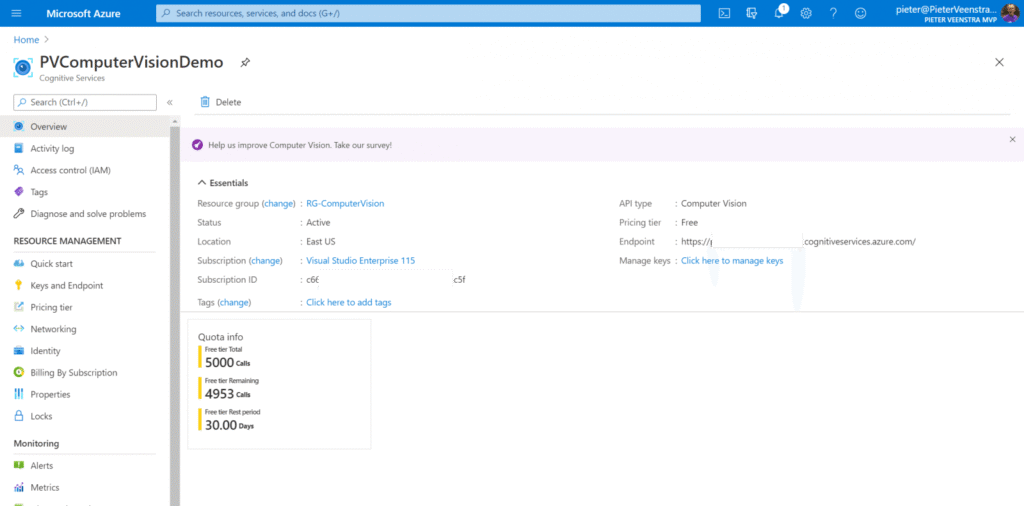This screenshot has height=506, width=1024.
Task: Click the Free tier Total 5000 value
Action: click(x=219, y=362)
